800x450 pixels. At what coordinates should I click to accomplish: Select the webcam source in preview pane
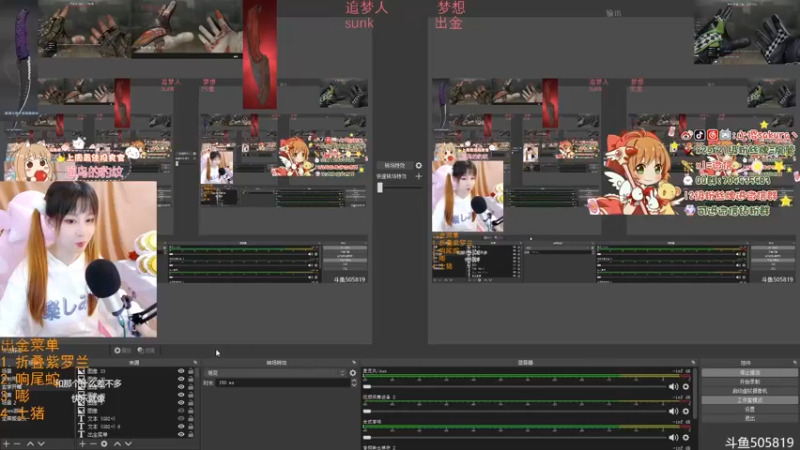click(x=78, y=259)
